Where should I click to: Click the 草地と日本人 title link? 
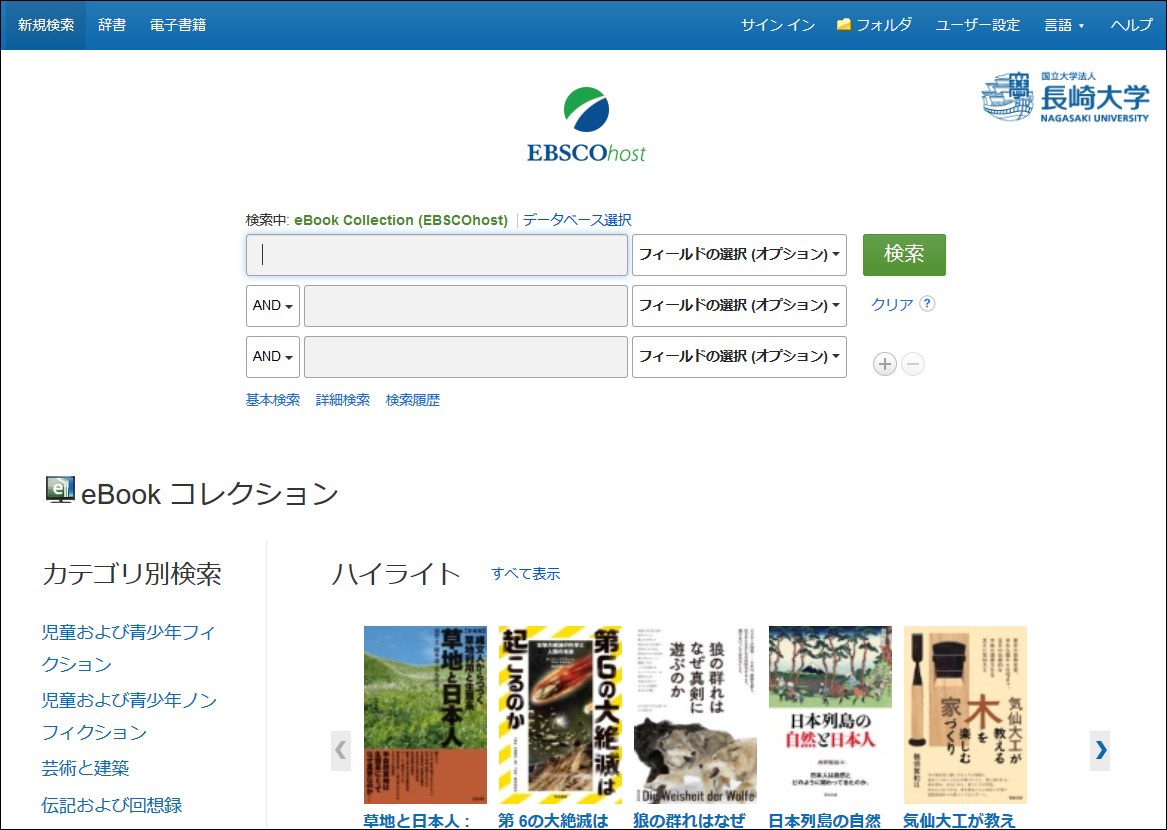[417, 820]
